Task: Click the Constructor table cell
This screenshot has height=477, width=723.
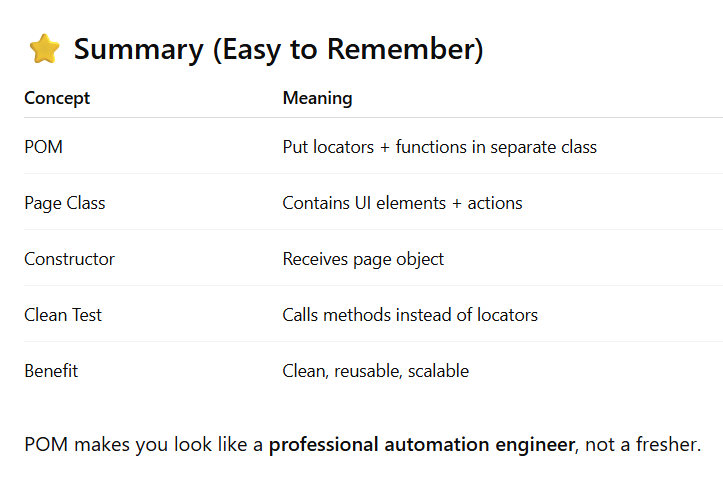Action: pyautogui.click(x=69, y=259)
